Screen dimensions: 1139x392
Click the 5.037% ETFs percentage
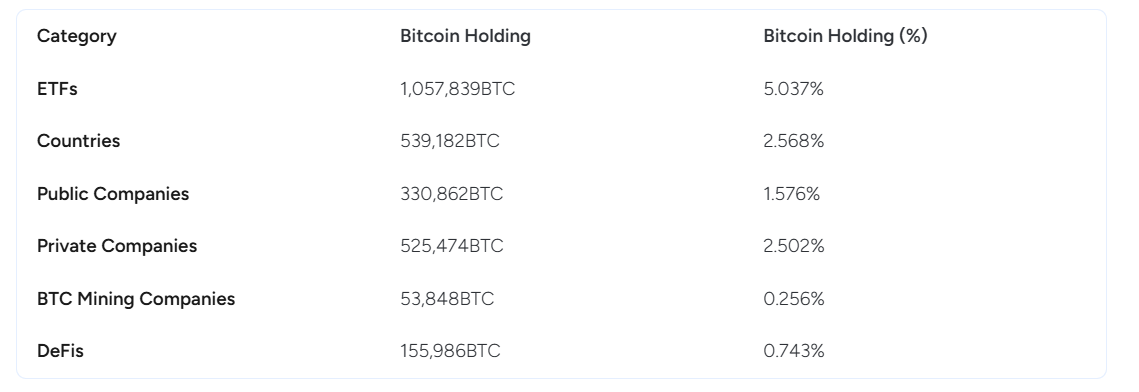pos(793,89)
